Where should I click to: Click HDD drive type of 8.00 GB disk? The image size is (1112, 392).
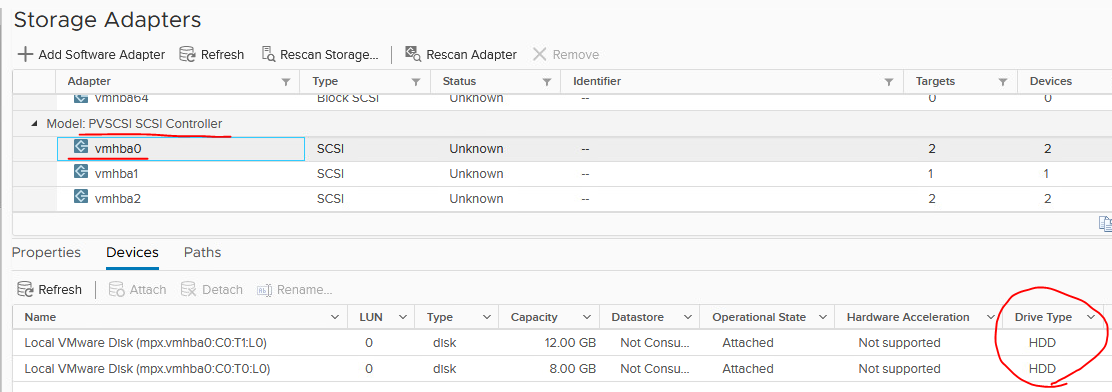(x=1042, y=369)
